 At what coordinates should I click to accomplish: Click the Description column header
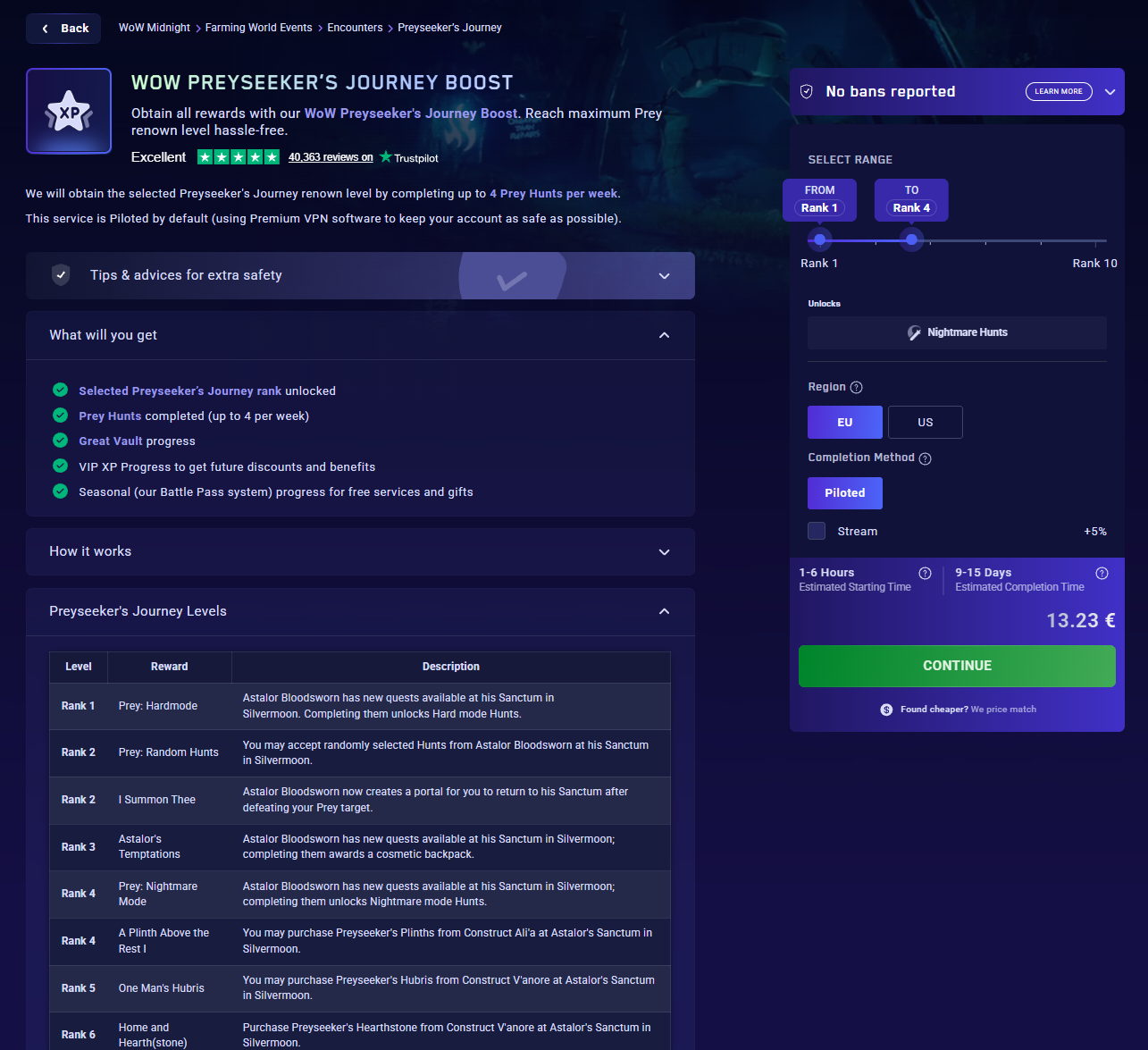[x=451, y=667]
